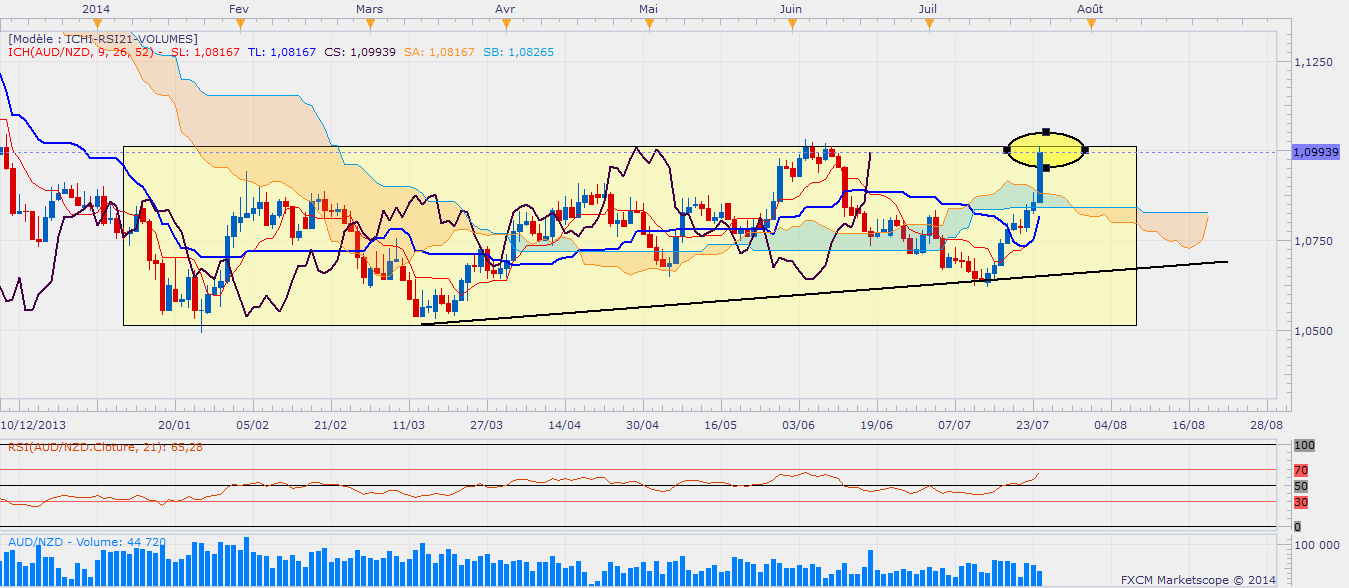1349x588 pixels.
Task: Click the orange triangle marker under Fev
Action: [238, 25]
